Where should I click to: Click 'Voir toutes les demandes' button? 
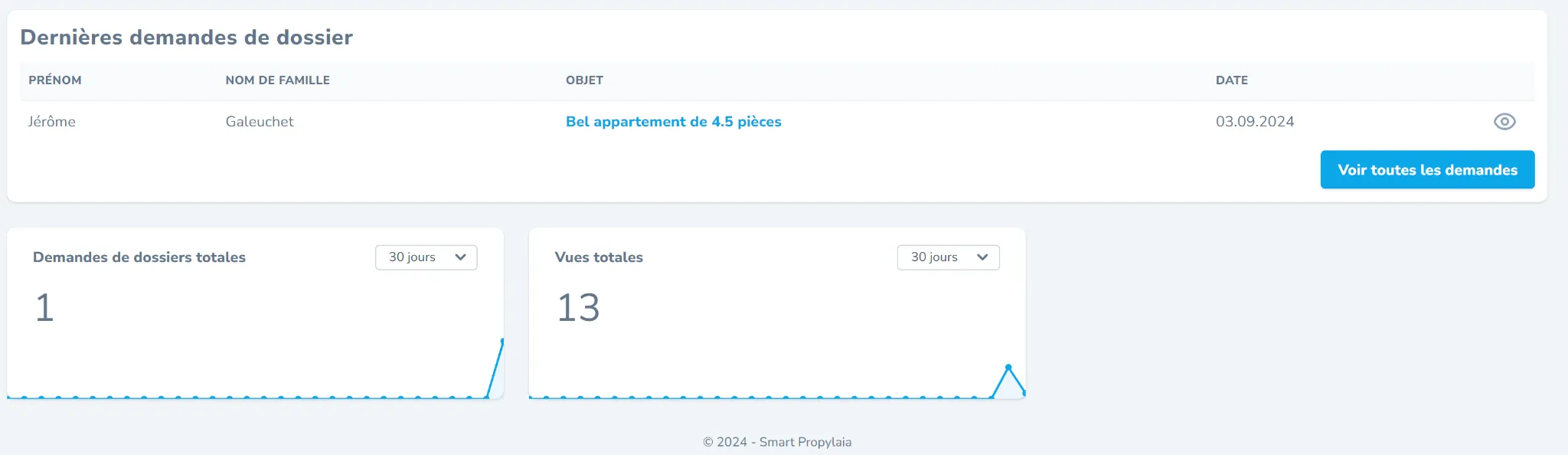tap(1427, 169)
